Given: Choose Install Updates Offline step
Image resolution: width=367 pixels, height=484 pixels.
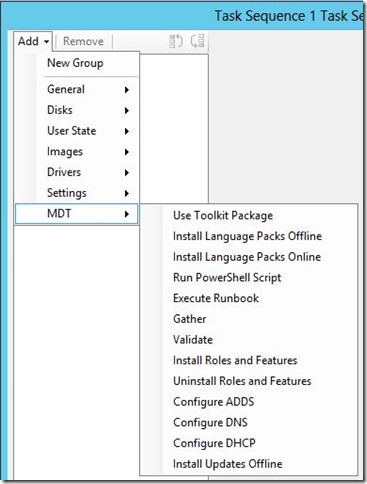Looking at the screenshot, I should coord(248,463).
